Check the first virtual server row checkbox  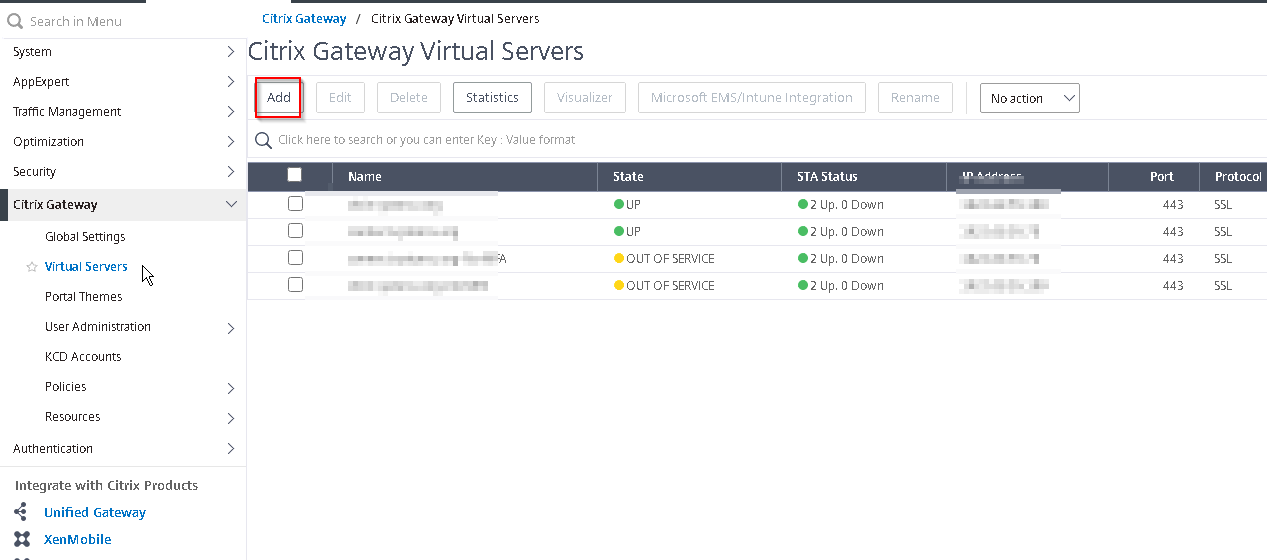pyautogui.click(x=295, y=203)
